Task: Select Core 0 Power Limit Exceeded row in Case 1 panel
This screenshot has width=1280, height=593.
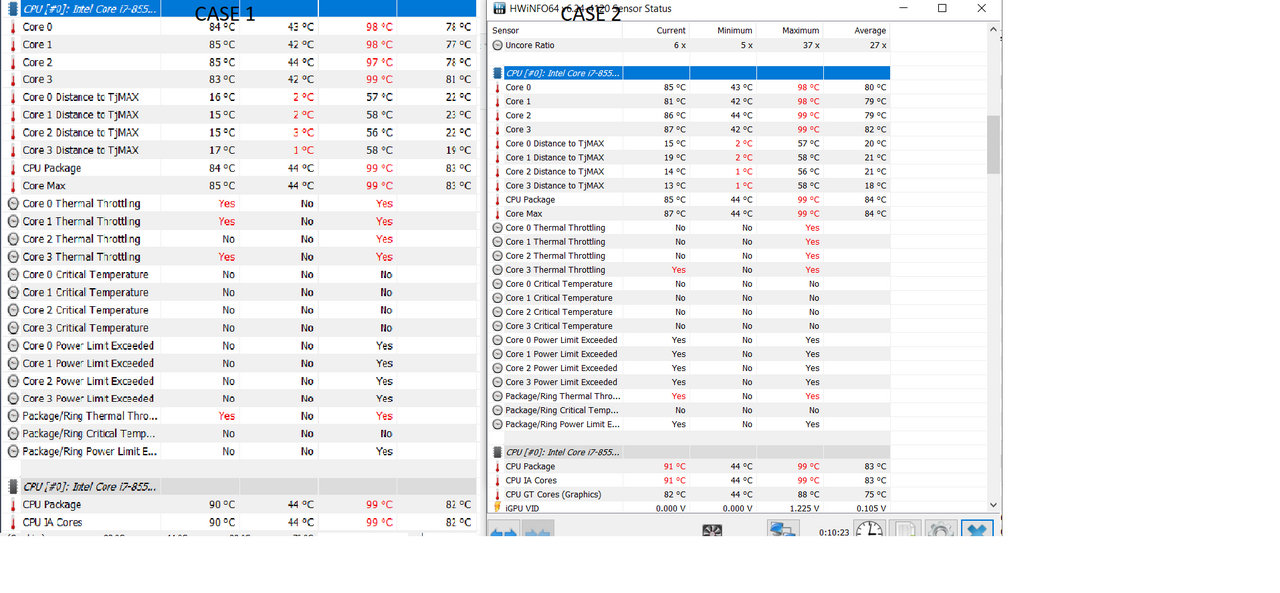Action: pos(238,345)
